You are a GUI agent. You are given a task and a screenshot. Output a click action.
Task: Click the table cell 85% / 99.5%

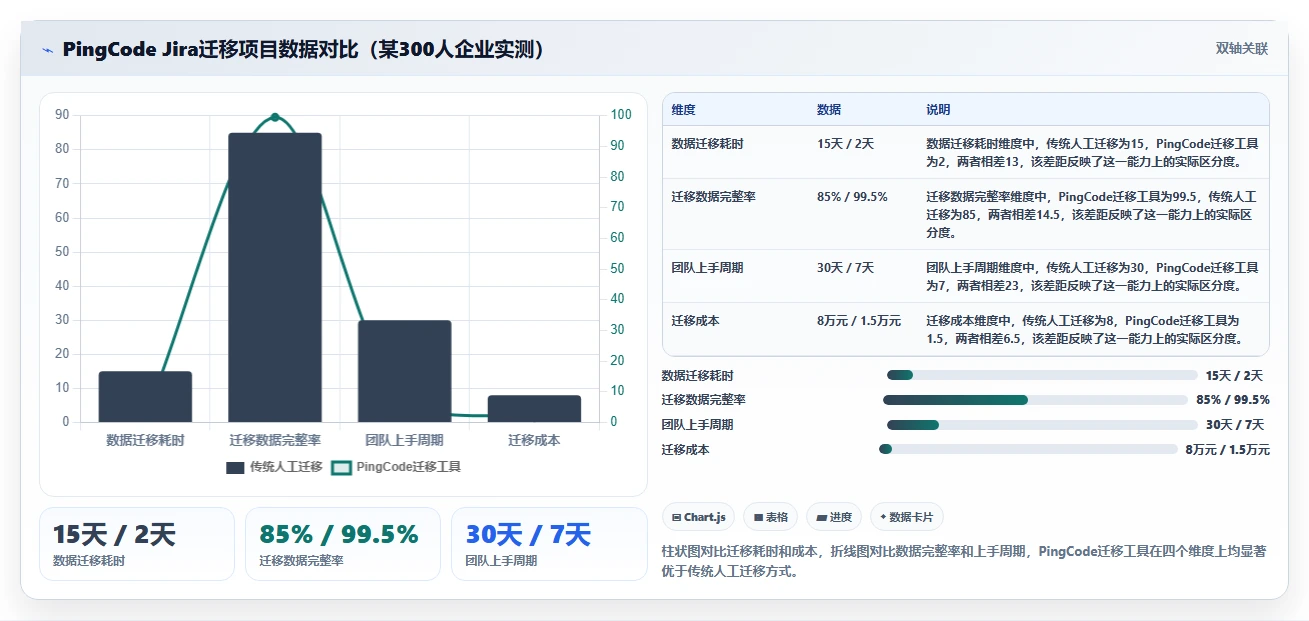tap(852, 197)
